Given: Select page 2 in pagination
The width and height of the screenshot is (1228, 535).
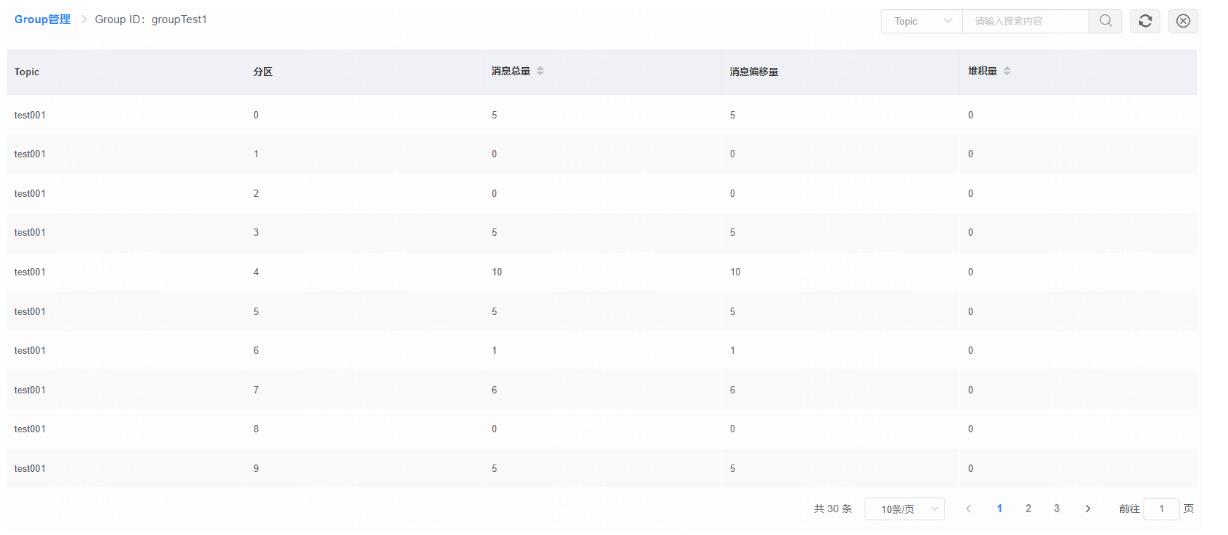Looking at the screenshot, I should (x=1028, y=509).
